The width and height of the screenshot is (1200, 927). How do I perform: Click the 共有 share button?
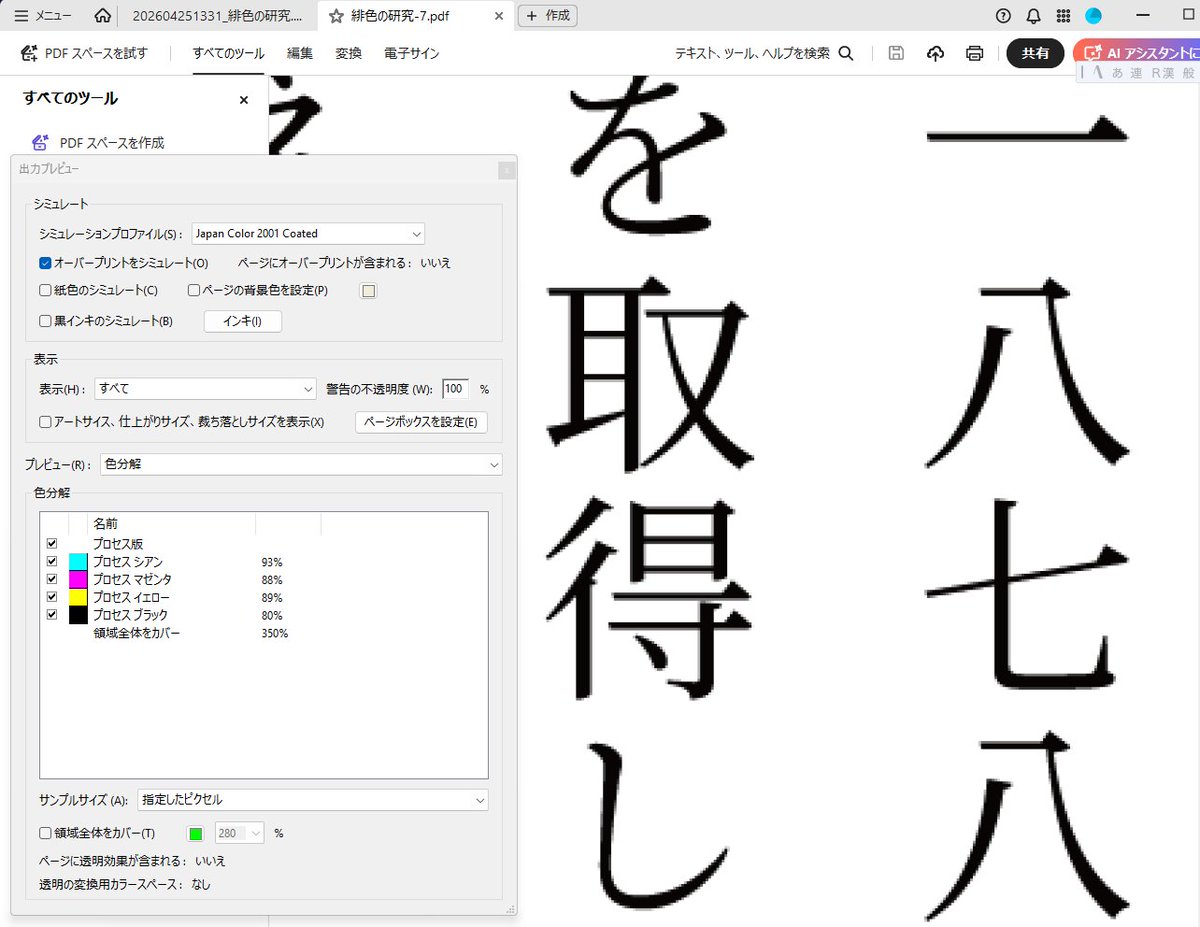pyautogui.click(x=1035, y=53)
